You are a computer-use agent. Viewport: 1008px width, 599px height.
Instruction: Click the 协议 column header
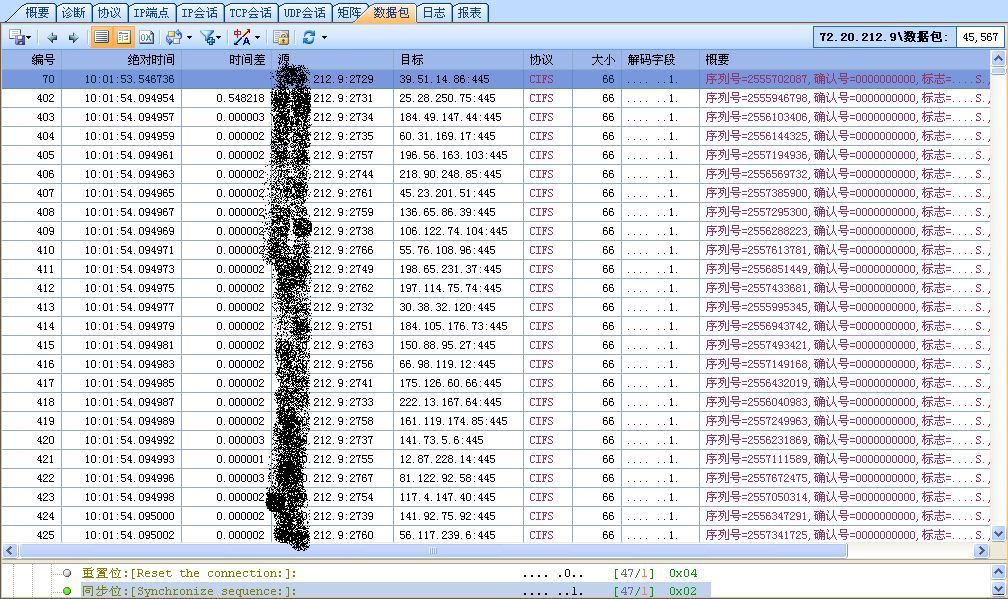click(541, 60)
